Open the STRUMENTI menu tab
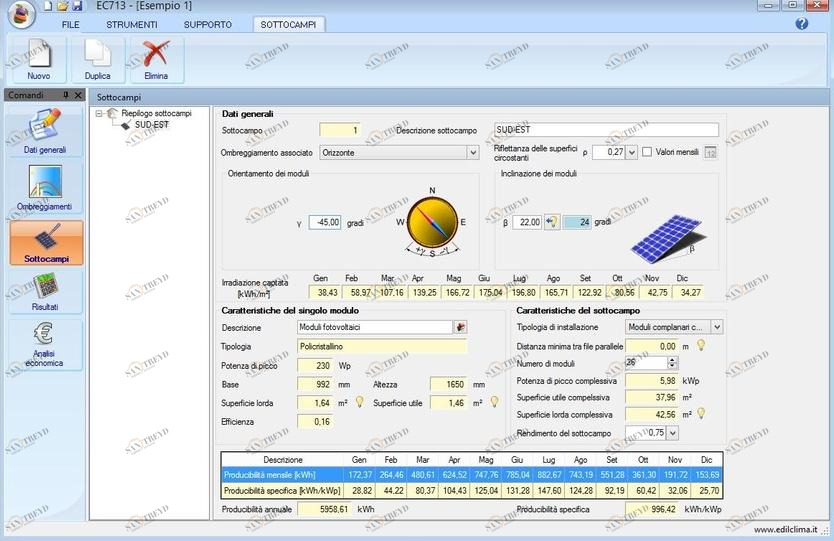This screenshot has height=541, width=834. [131, 24]
